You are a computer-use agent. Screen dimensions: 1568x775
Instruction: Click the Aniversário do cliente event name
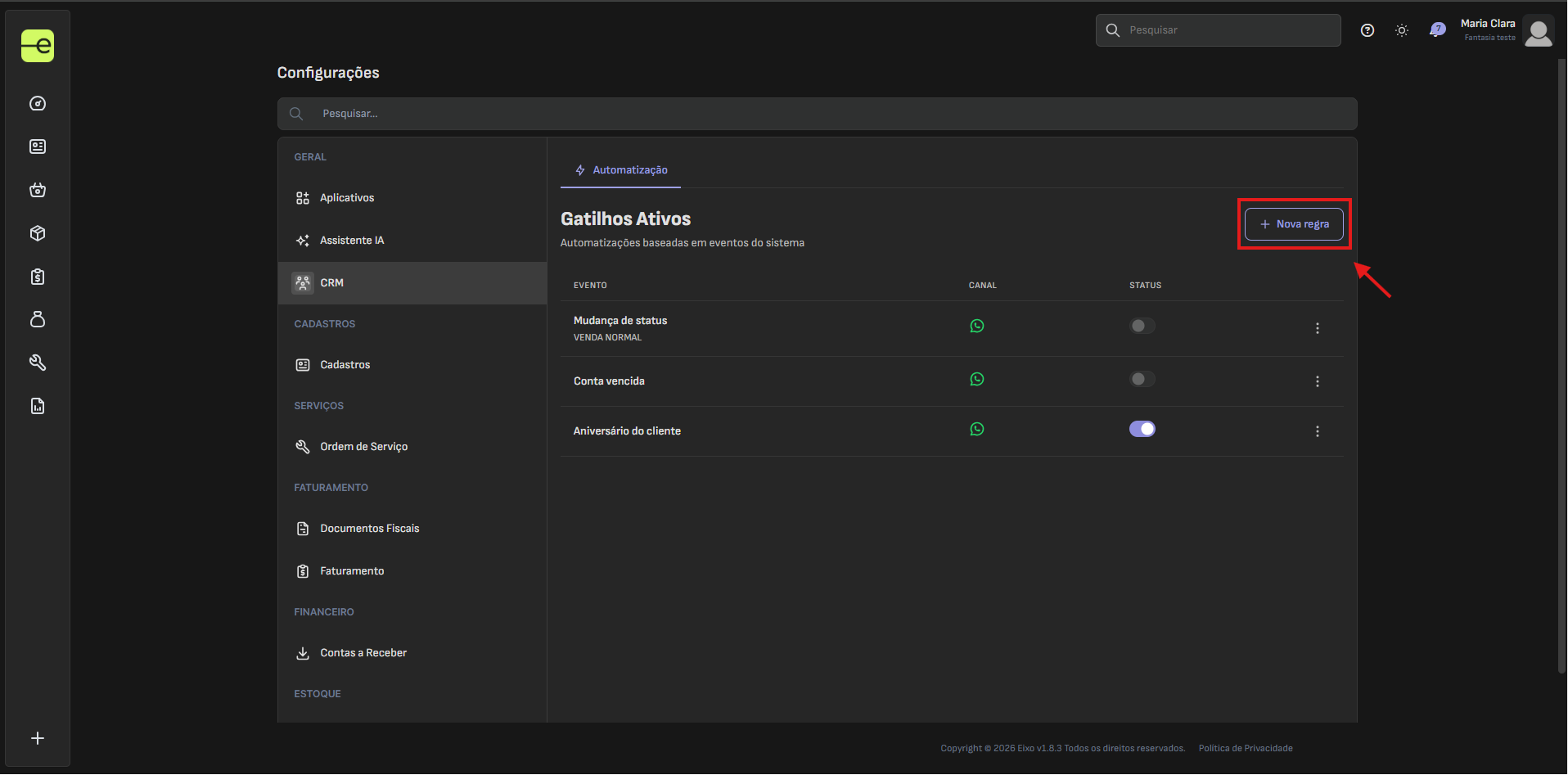pos(627,431)
